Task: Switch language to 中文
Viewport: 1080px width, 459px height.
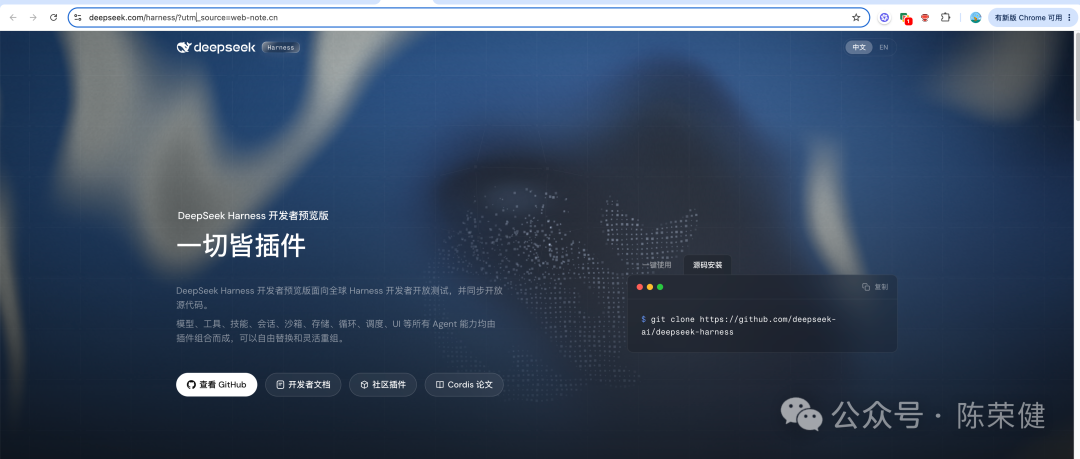Action: (x=859, y=48)
